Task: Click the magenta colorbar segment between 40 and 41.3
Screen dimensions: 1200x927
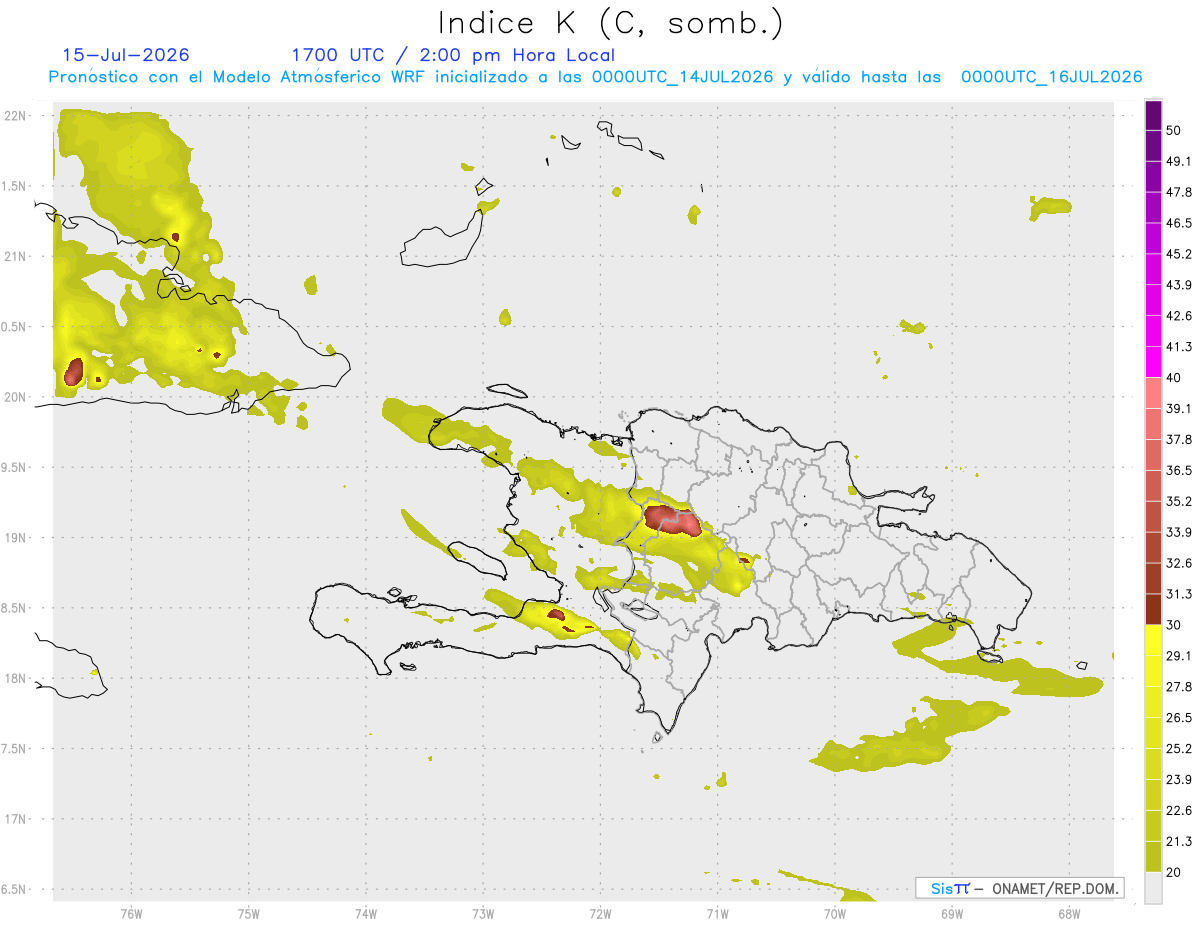Action: tap(1154, 362)
